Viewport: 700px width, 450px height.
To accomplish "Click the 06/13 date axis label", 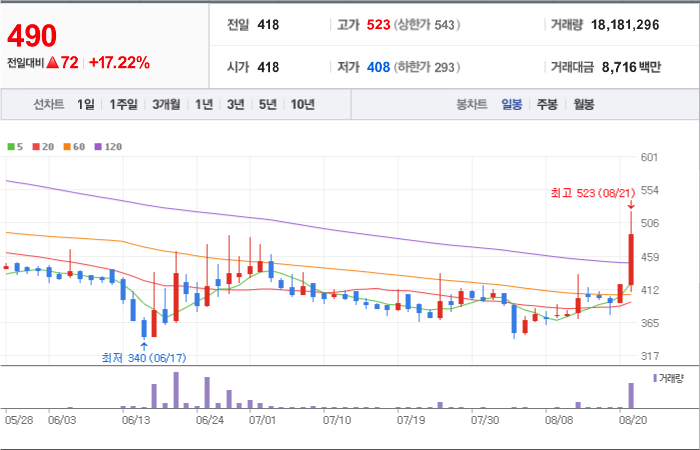I will click(136, 421).
